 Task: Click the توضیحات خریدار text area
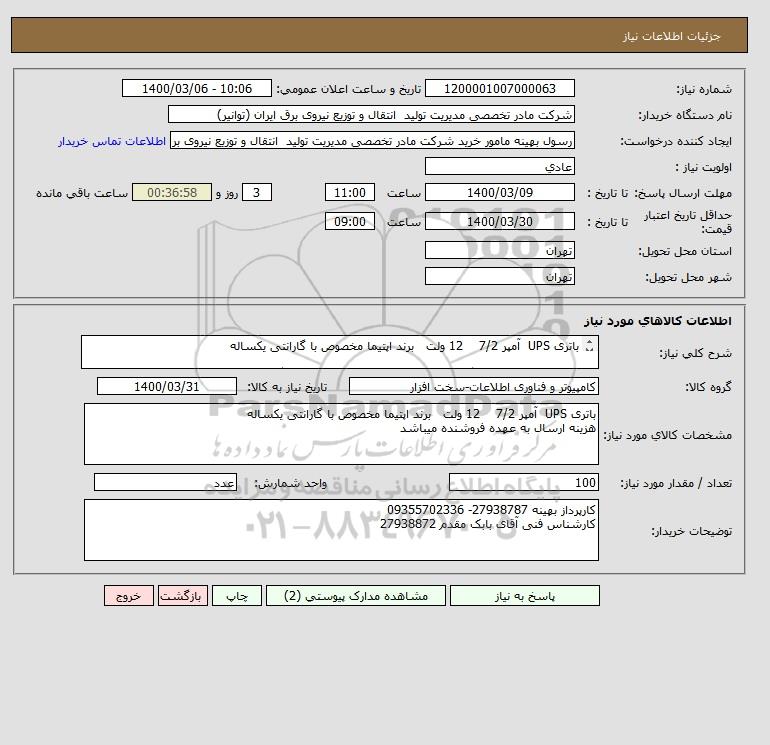[x=341, y=530]
